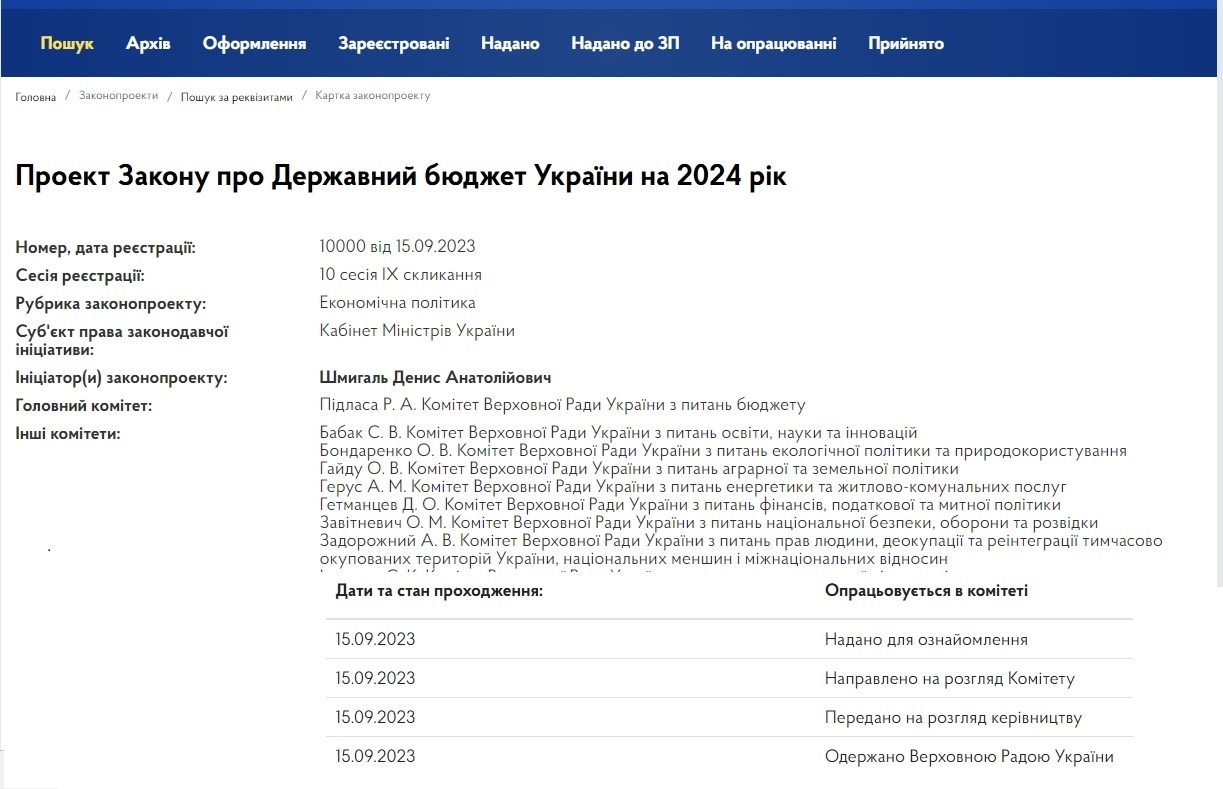Image resolution: width=1223 pixels, height=789 pixels.
Task: Switch to the Архів menu item
Action: tap(148, 43)
